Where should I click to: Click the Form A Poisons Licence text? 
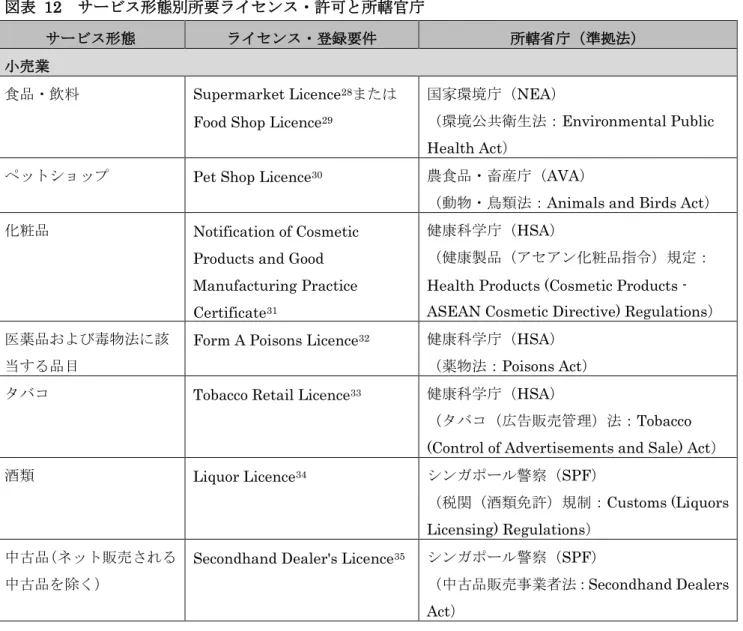coord(276,340)
